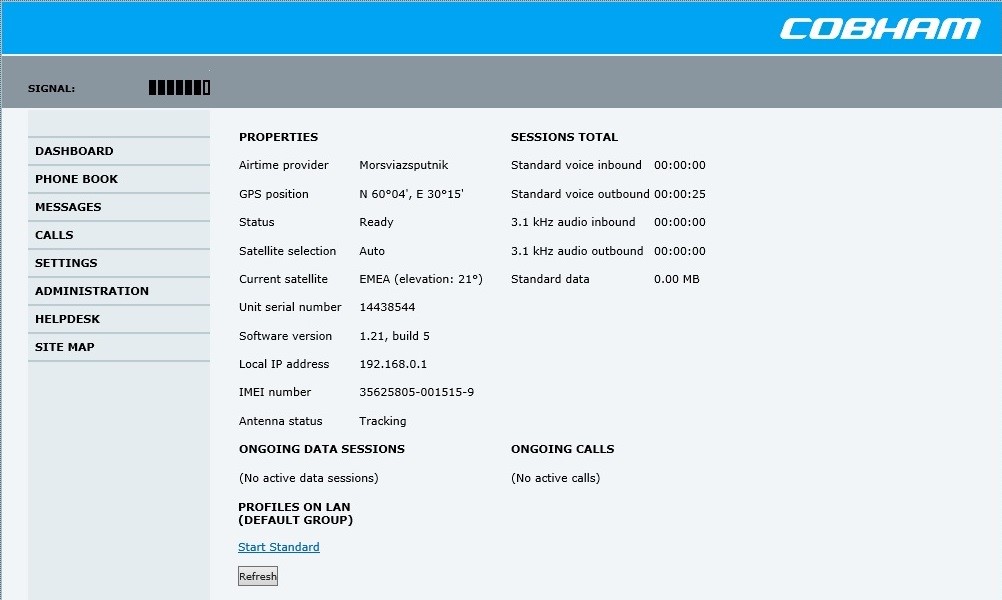Click the signal strength bar indicator
The height and width of the screenshot is (600, 1002).
179,88
